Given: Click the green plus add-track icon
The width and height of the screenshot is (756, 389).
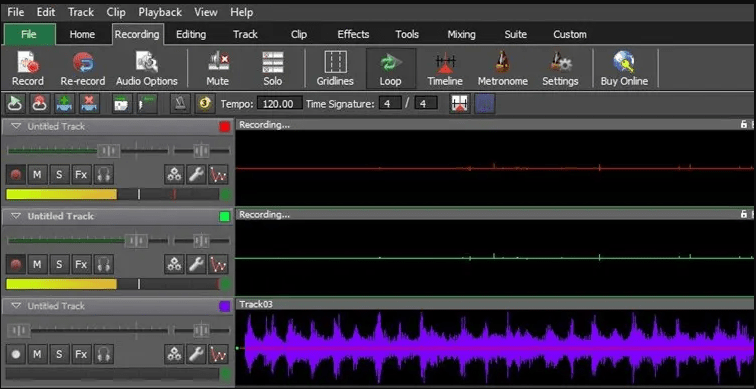Looking at the screenshot, I should [64, 104].
